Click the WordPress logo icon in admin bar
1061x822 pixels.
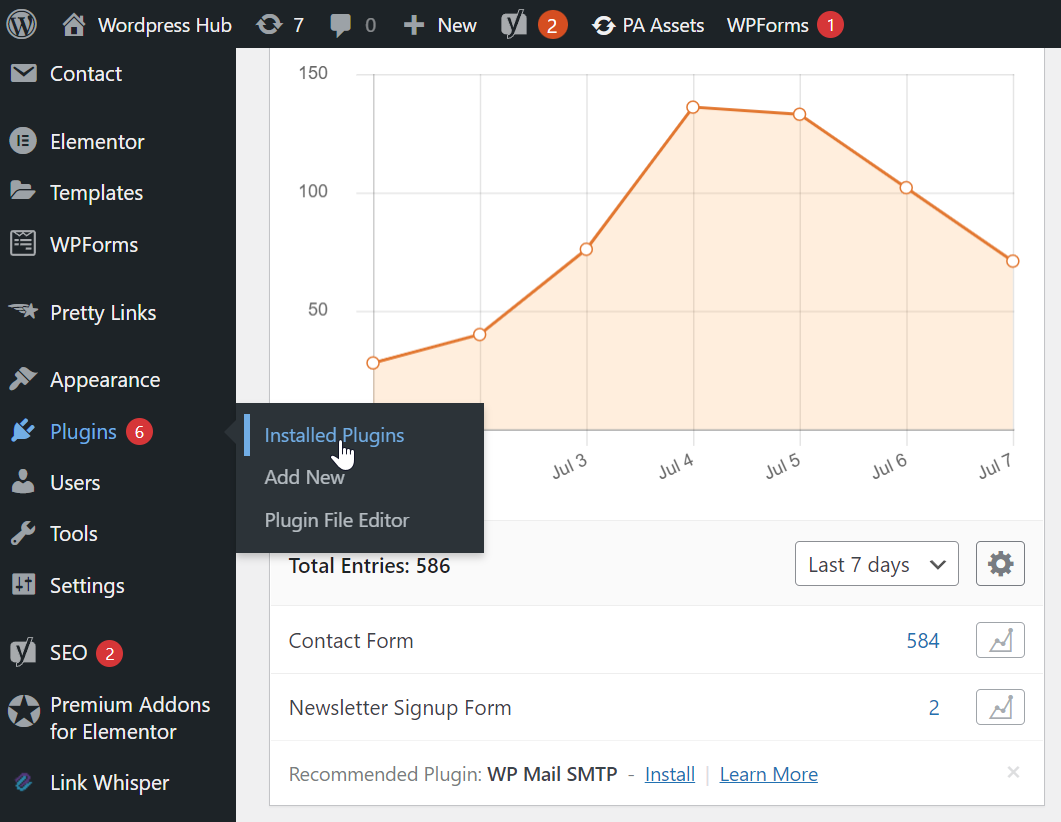[22, 25]
